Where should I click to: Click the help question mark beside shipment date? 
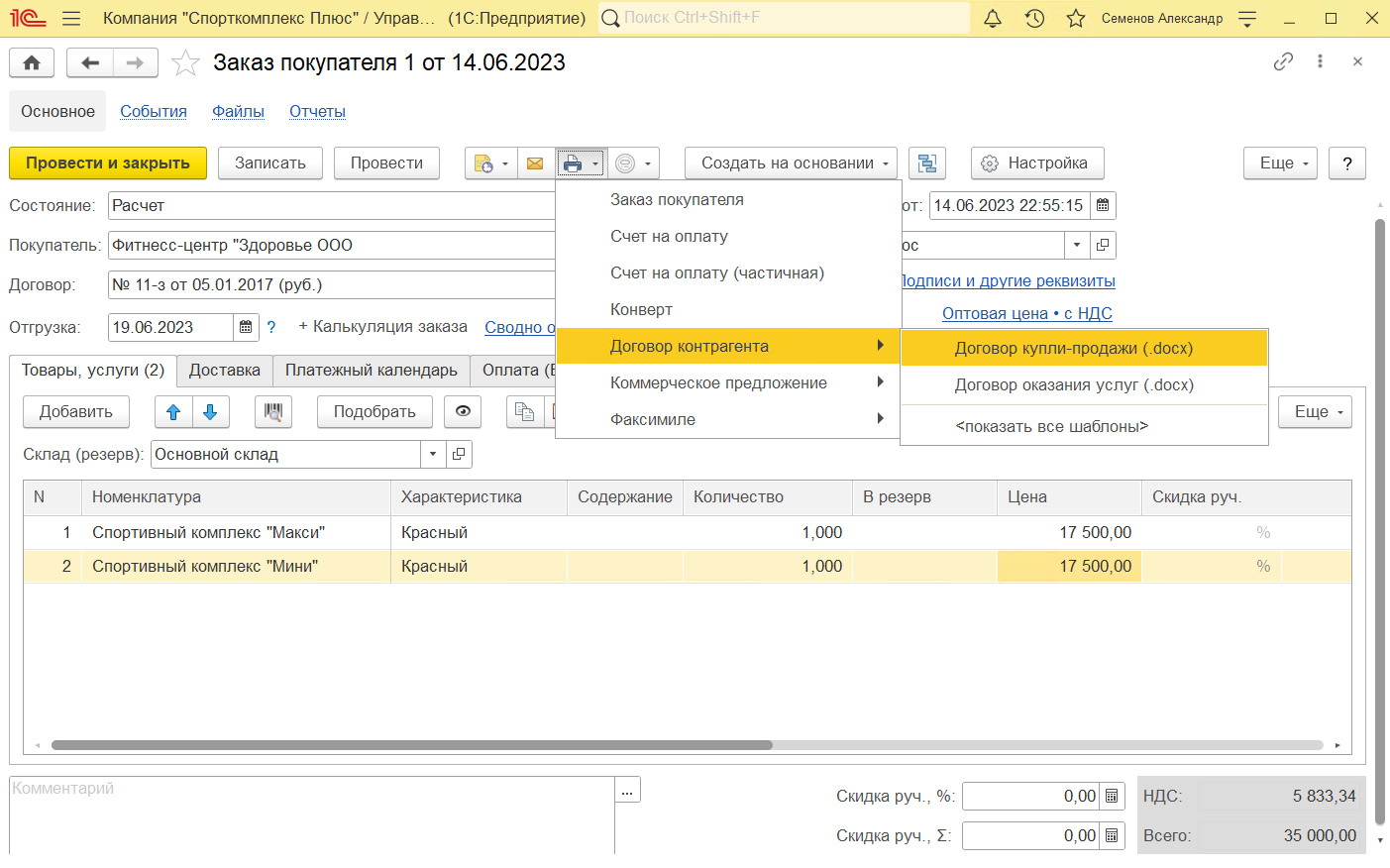point(271,326)
